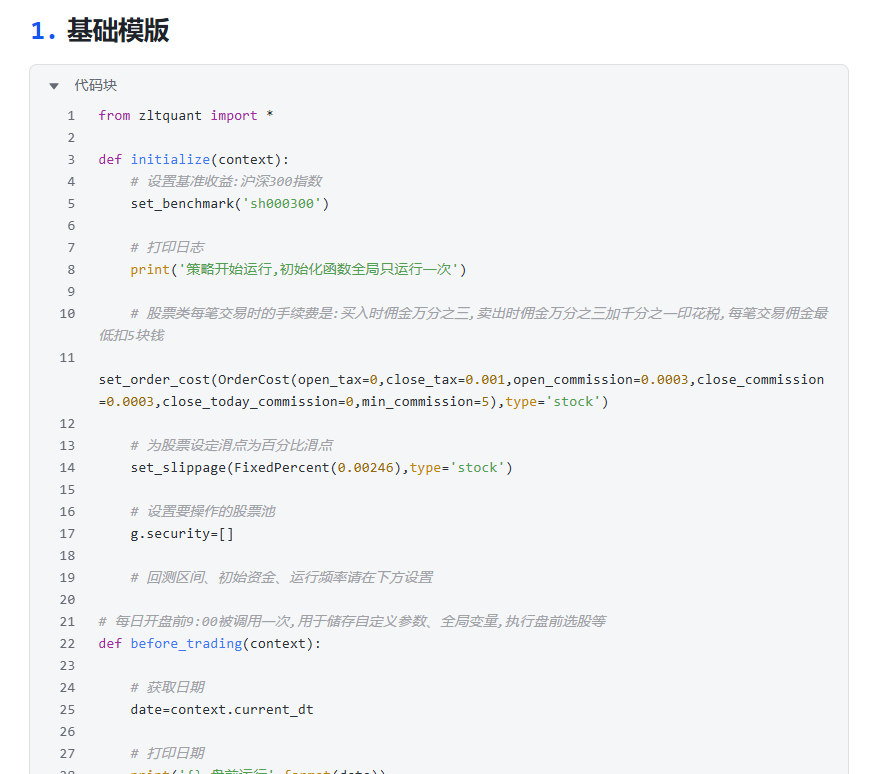The image size is (882, 774).
Task: Click the 代码块 header label
Action: [95, 86]
